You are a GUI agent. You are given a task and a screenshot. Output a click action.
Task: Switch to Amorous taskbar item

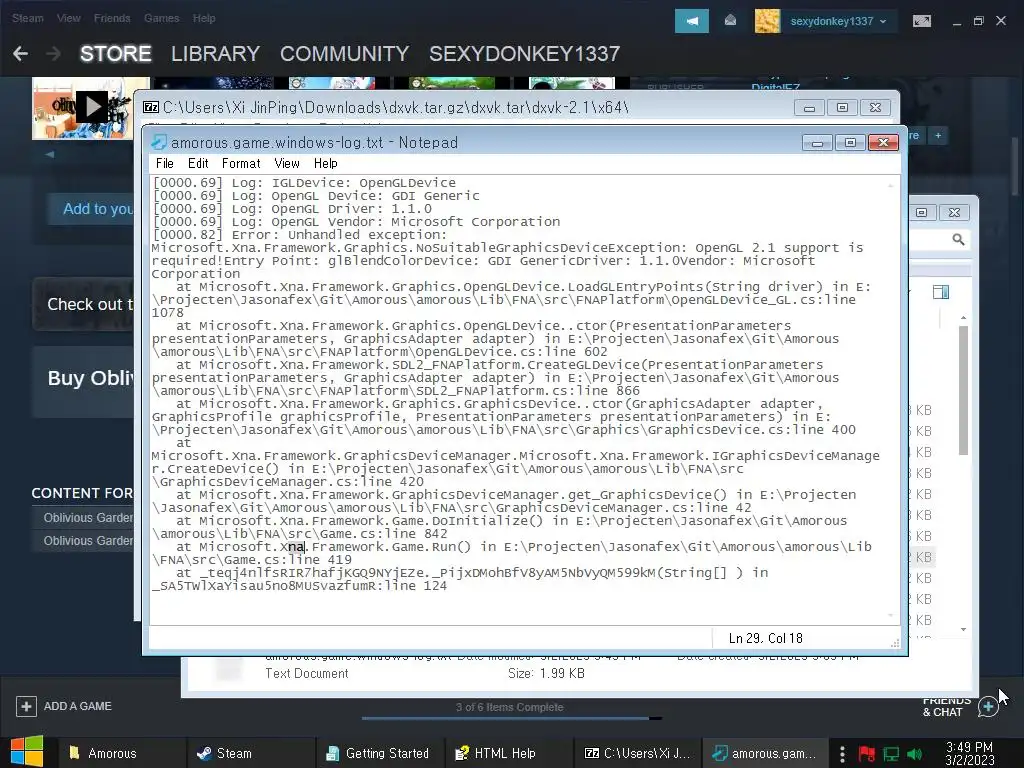[x=121, y=753]
